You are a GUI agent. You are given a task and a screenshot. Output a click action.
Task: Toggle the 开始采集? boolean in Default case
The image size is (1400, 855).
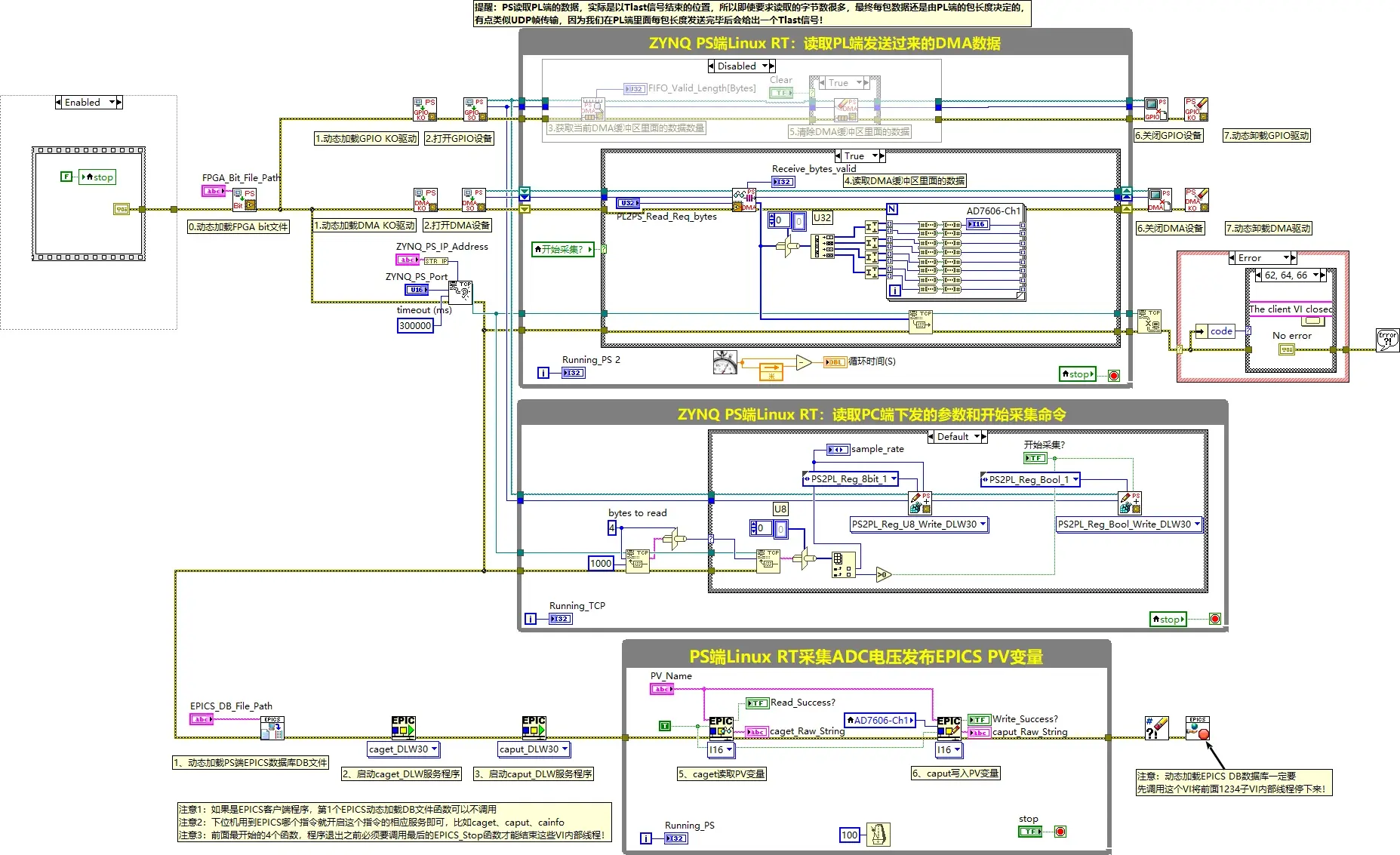pyautogui.click(x=1035, y=458)
